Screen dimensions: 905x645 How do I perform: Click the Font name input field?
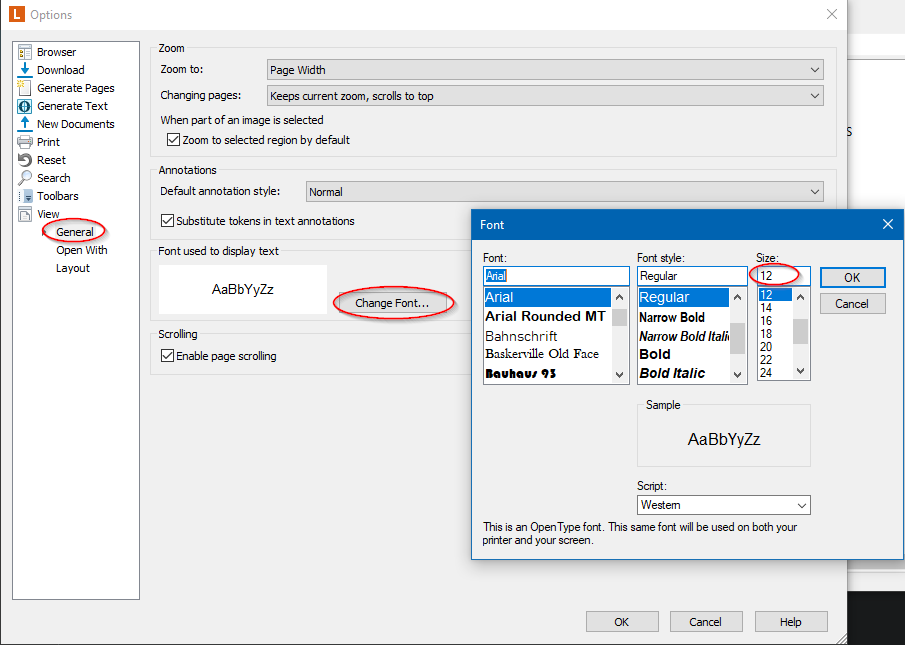click(556, 276)
